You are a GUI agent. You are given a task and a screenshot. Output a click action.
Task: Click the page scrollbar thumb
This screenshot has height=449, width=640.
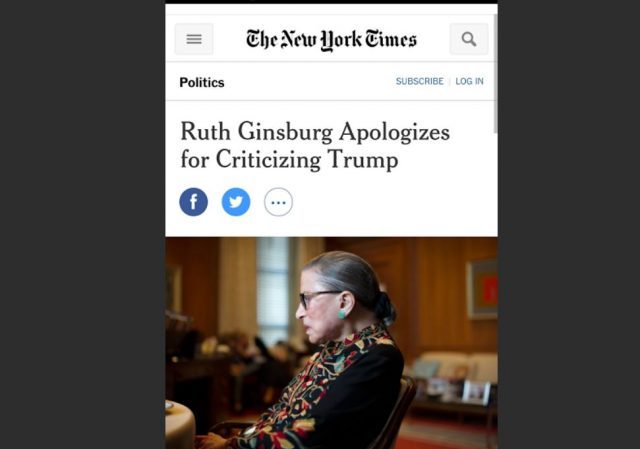496,73
